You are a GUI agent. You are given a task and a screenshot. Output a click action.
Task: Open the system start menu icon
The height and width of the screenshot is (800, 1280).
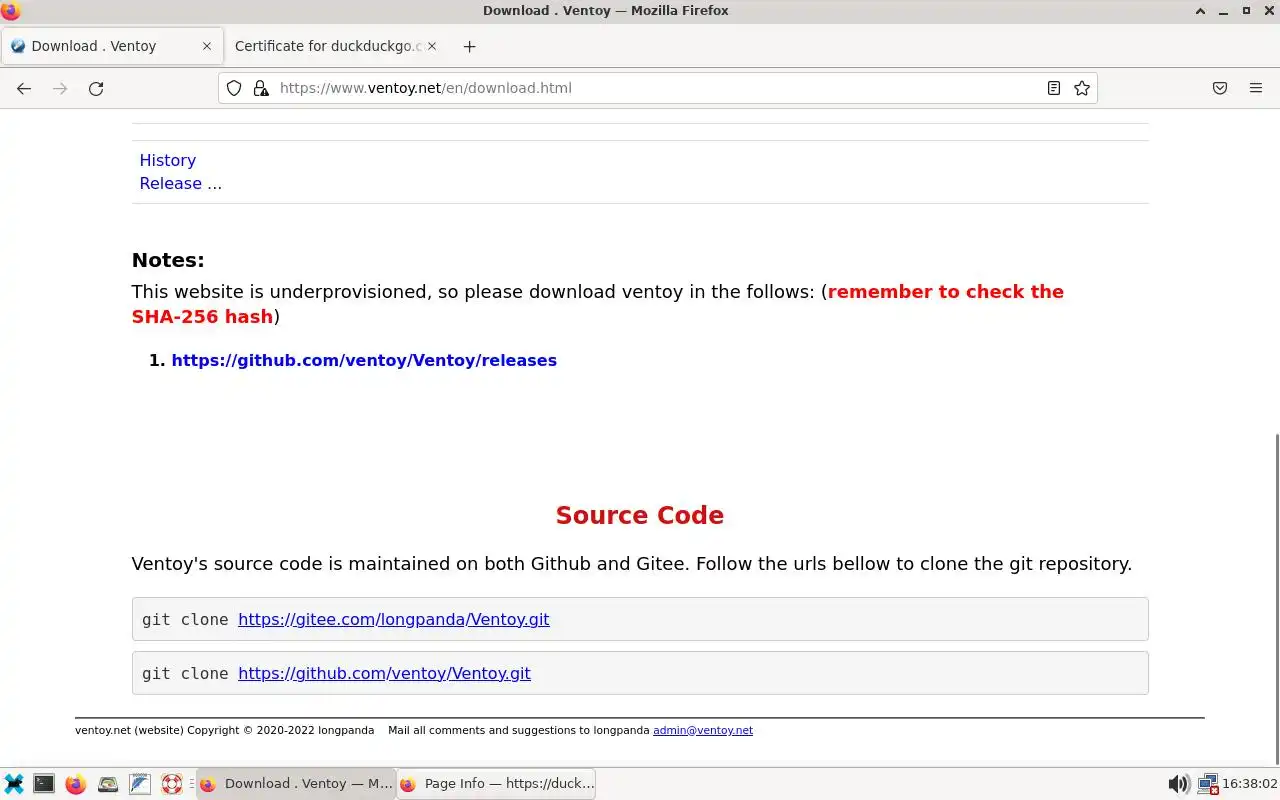14,784
